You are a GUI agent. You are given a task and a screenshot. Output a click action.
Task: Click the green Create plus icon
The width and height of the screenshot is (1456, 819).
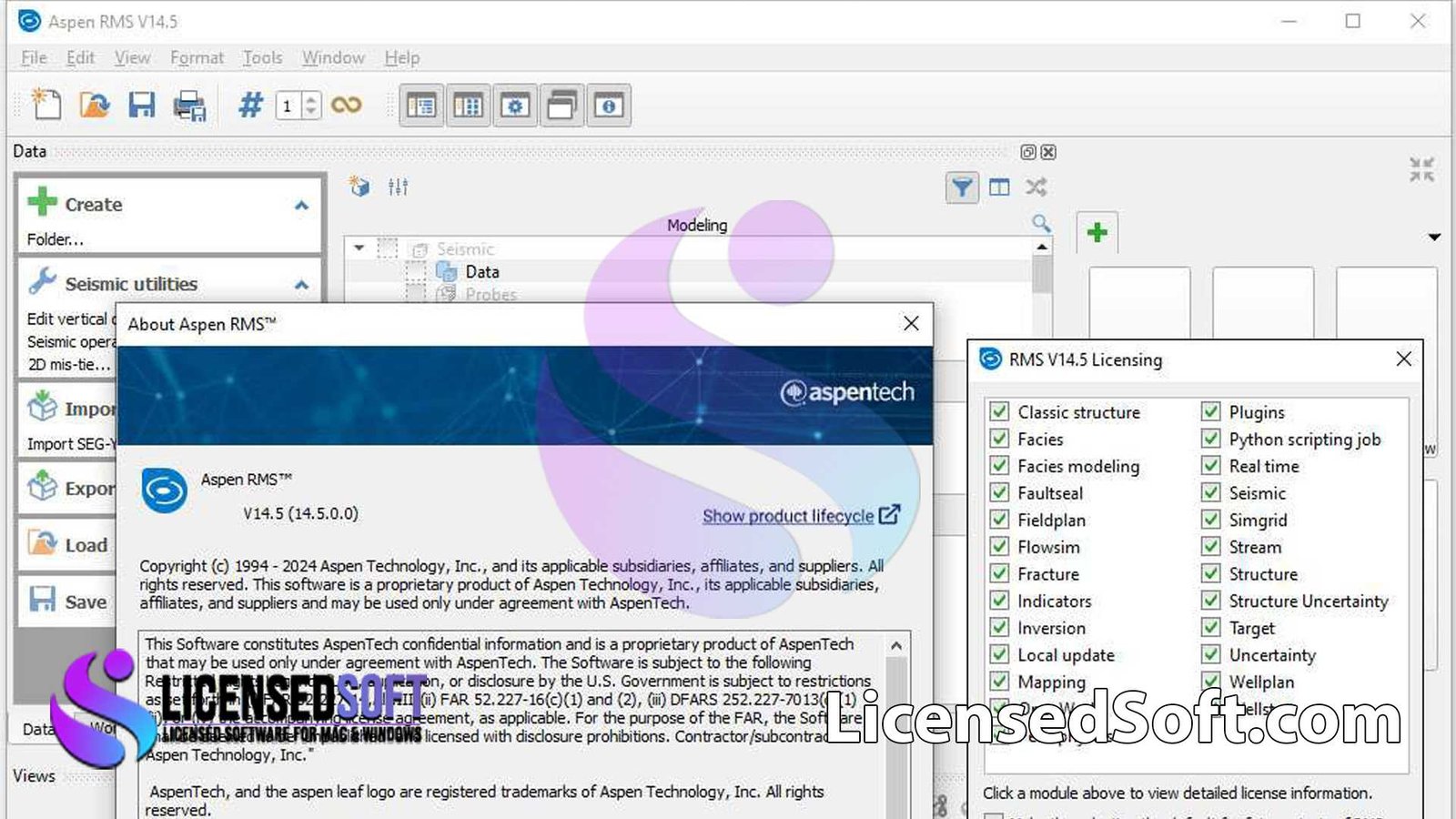[42, 202]
